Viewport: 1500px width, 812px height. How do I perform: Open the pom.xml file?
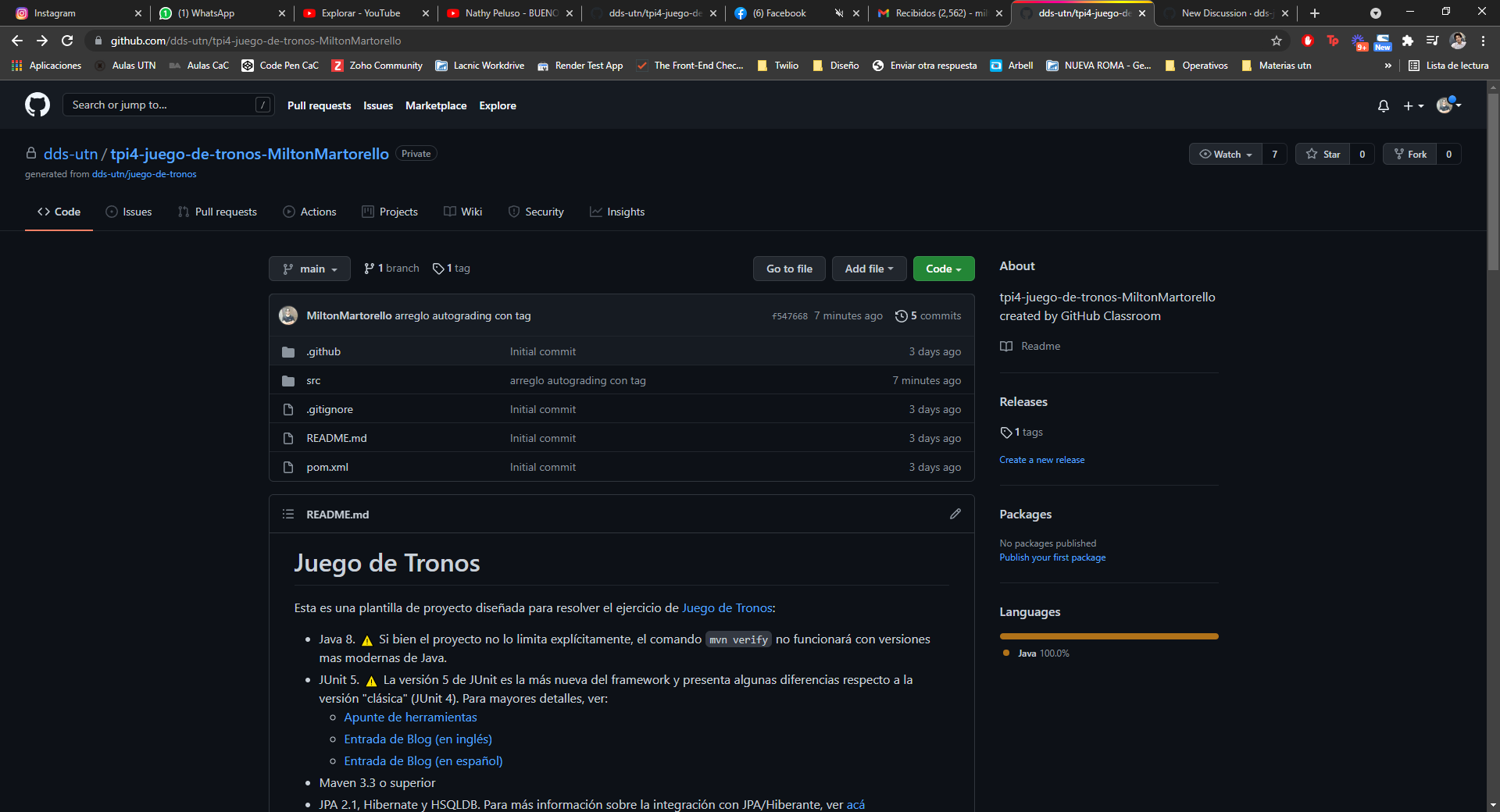pos(327,467)
